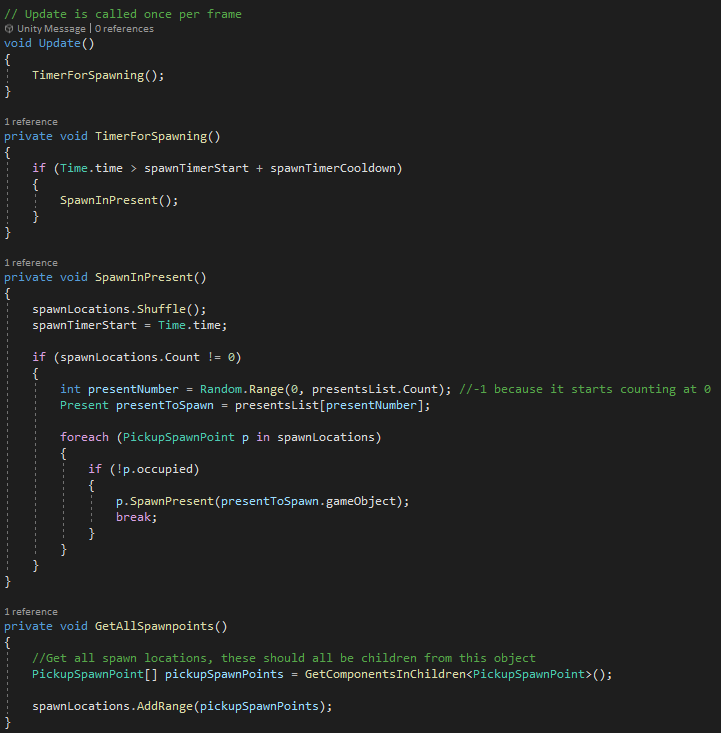
Task: Click the 'Random' class name
Action: (221, 389)
